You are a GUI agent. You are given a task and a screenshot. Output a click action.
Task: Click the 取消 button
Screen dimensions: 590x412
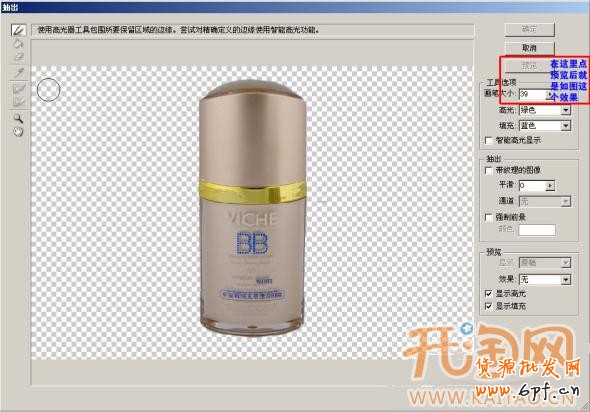pyautogui.click(x=529, y=48)
